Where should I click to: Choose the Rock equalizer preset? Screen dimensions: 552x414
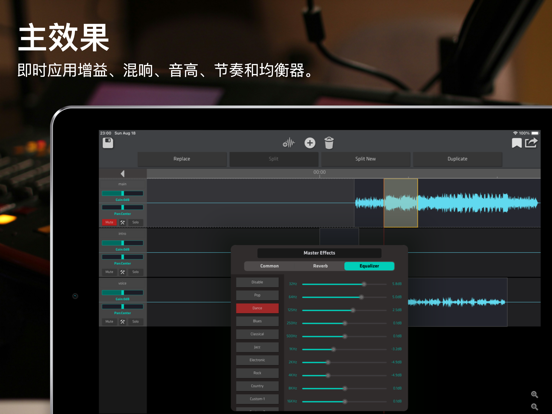click(257, 373)
